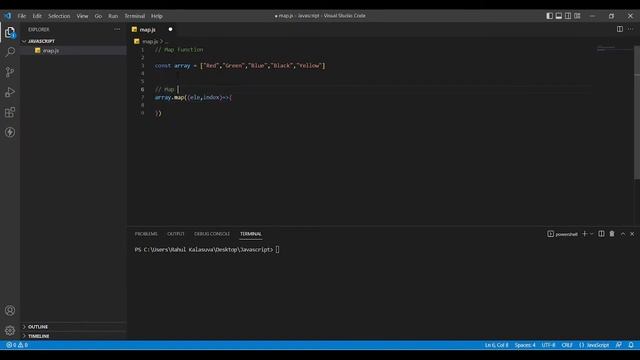This screenshot has height=360, width=640.
Task: Open the Extensions view
Action: [10, 112]
